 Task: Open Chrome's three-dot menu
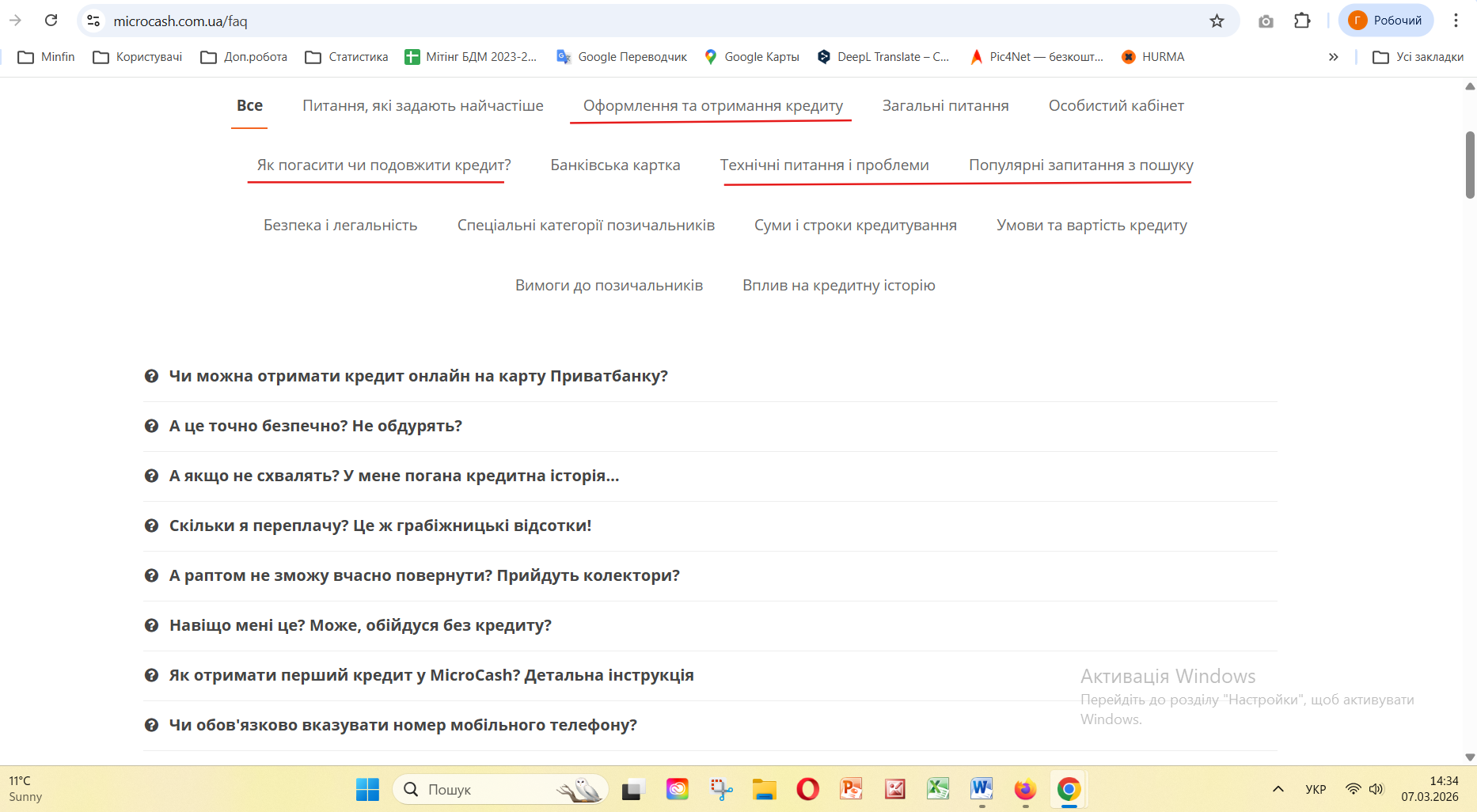coord(1456,21)
